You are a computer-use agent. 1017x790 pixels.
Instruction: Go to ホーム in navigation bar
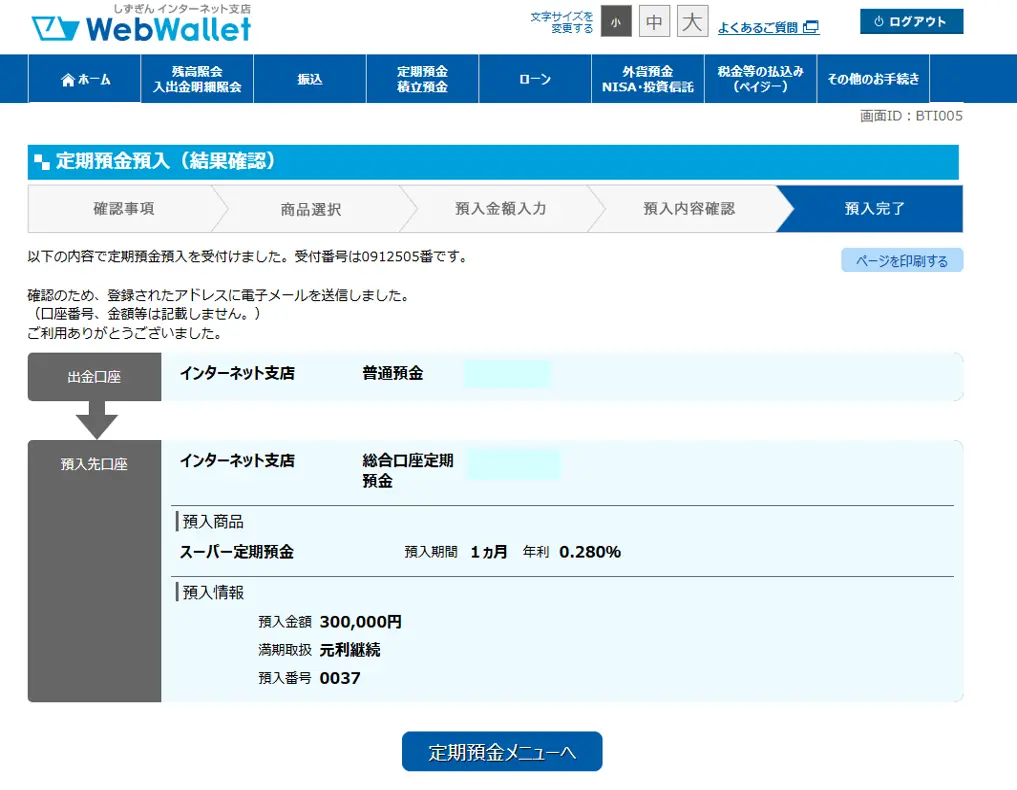pos(85,79)
